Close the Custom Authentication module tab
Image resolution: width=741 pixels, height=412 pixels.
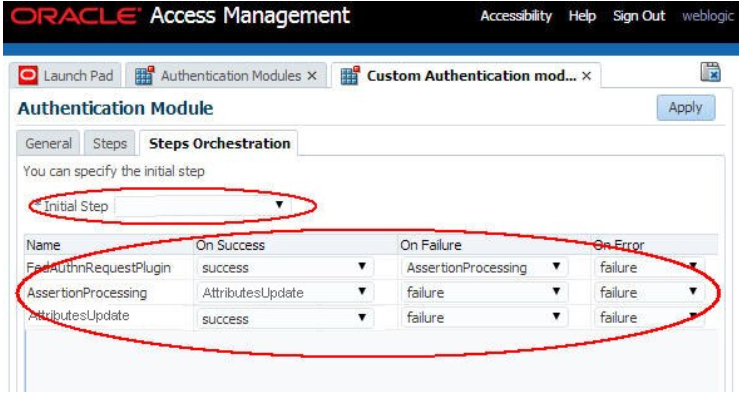[586, 76]
